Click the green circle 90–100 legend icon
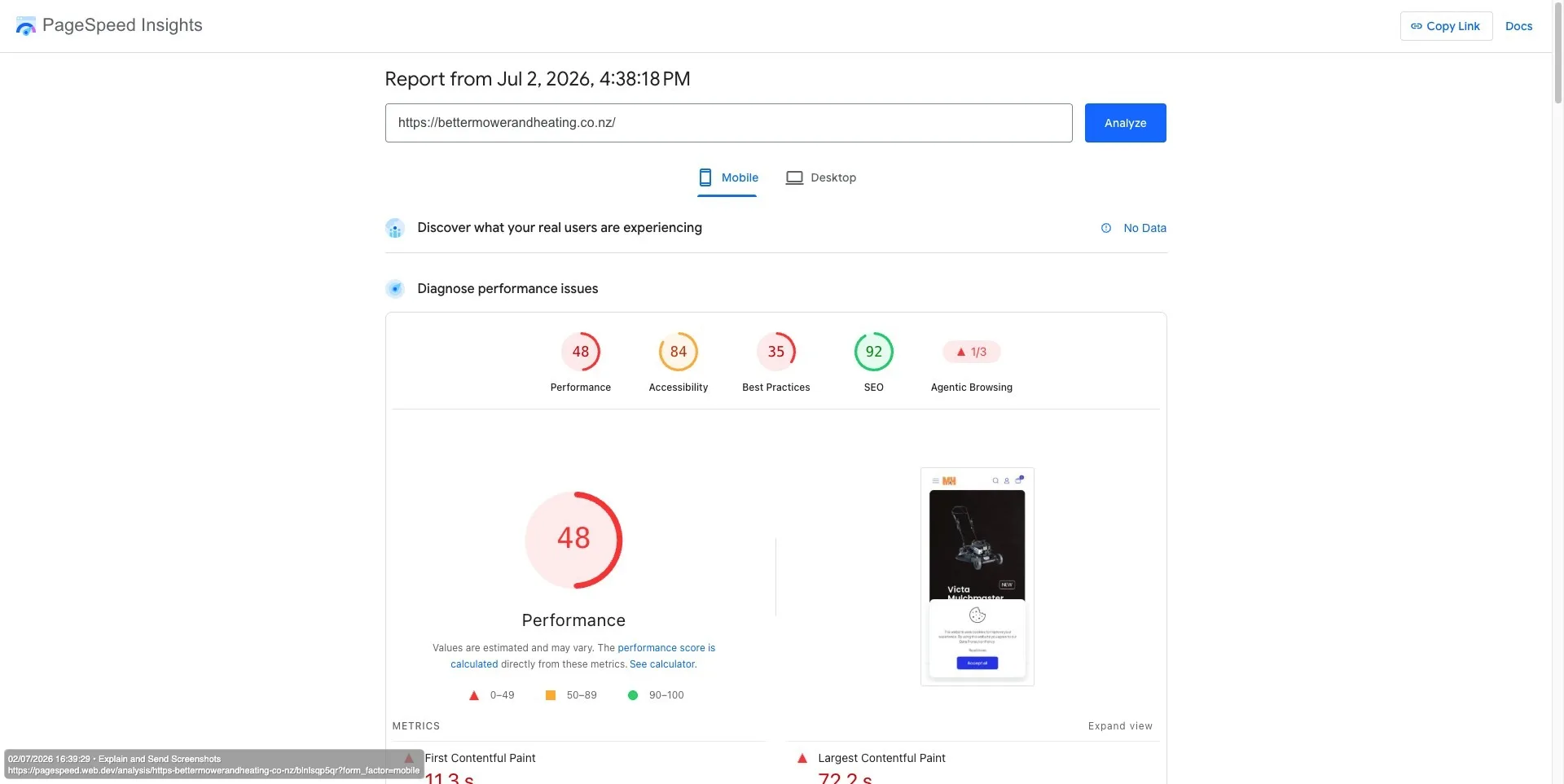 click(633, 695)
